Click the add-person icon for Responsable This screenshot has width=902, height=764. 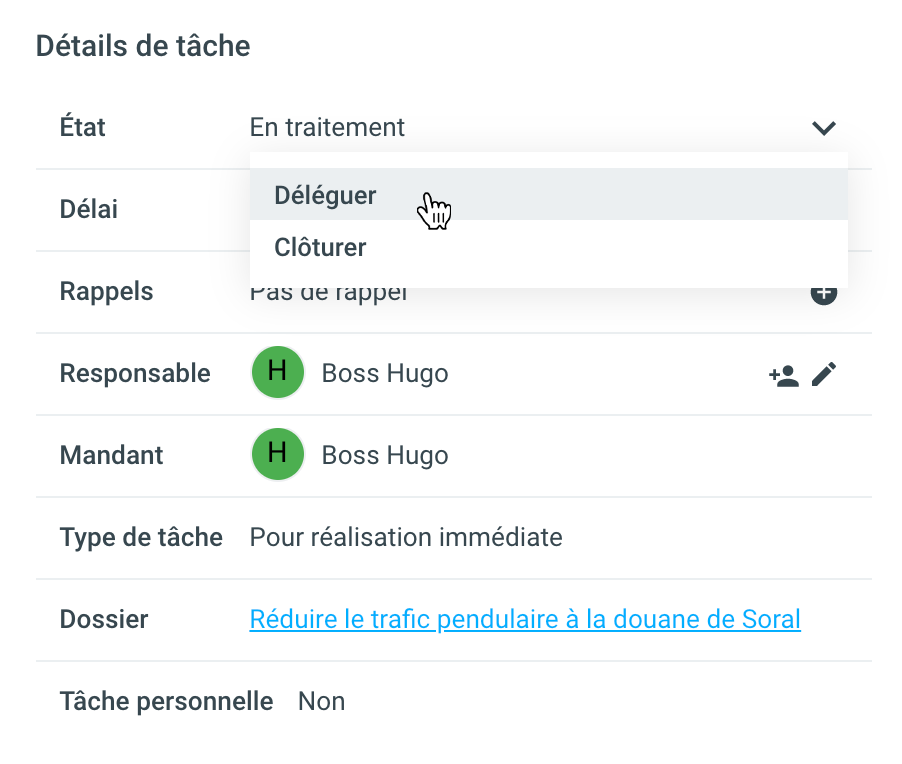click(783, 375)
